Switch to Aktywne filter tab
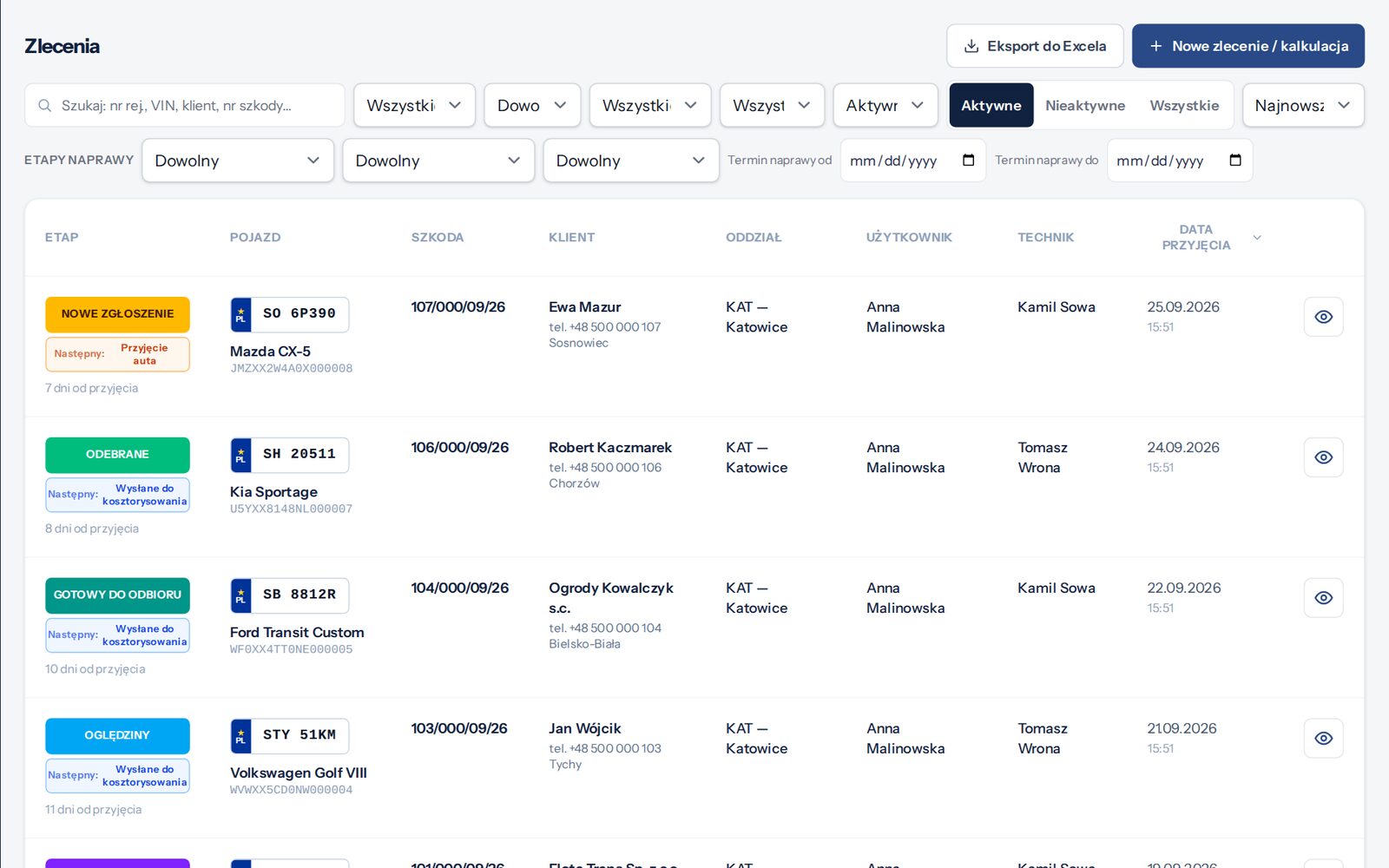 [991, 106]
